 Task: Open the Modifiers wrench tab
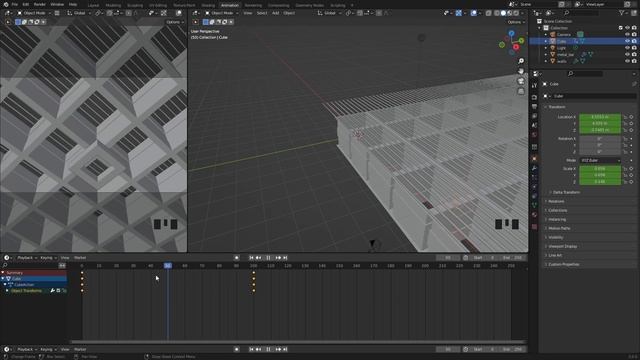pos(534,168)
